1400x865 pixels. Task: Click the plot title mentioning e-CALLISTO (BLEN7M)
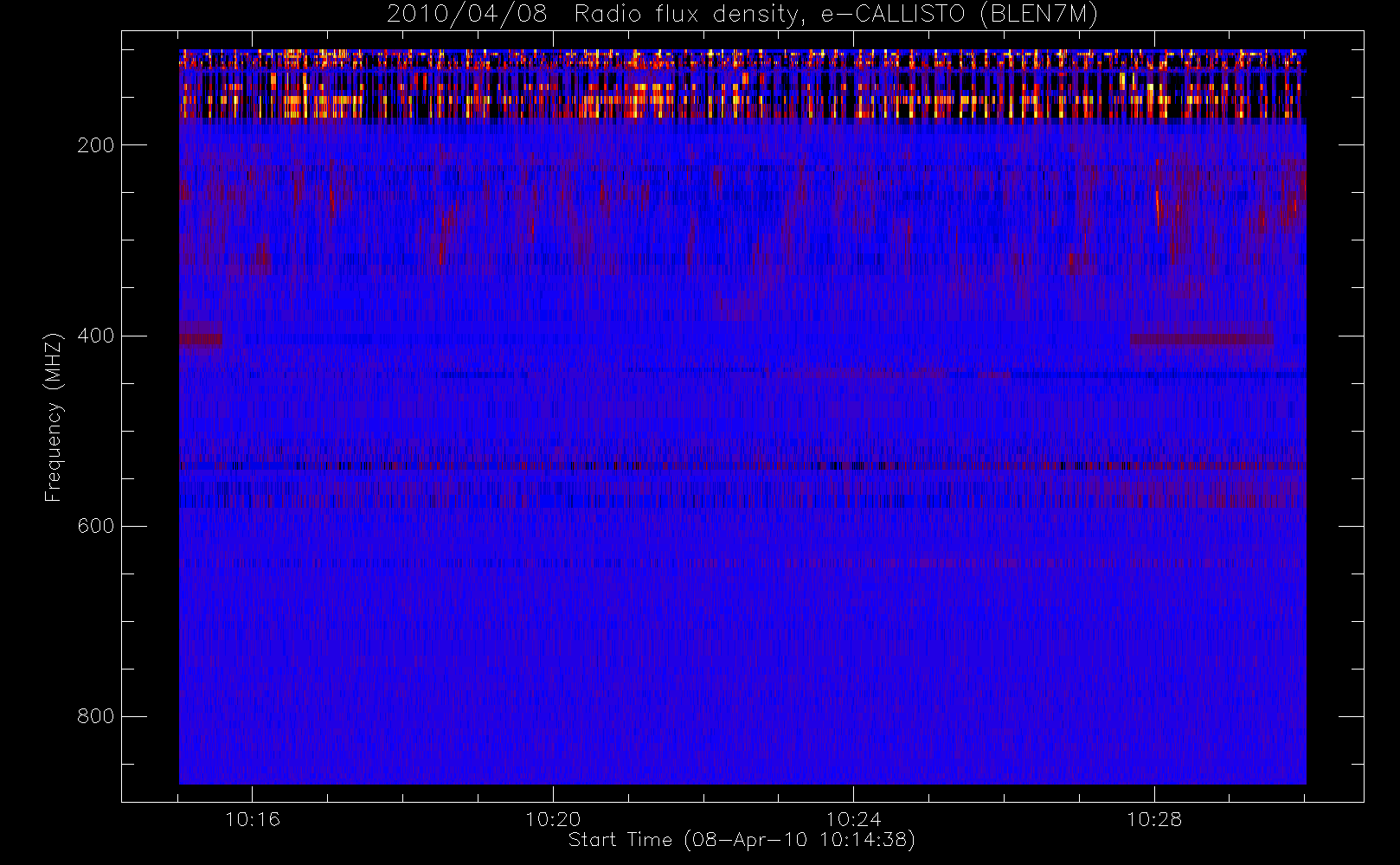[x=742, y=15]
